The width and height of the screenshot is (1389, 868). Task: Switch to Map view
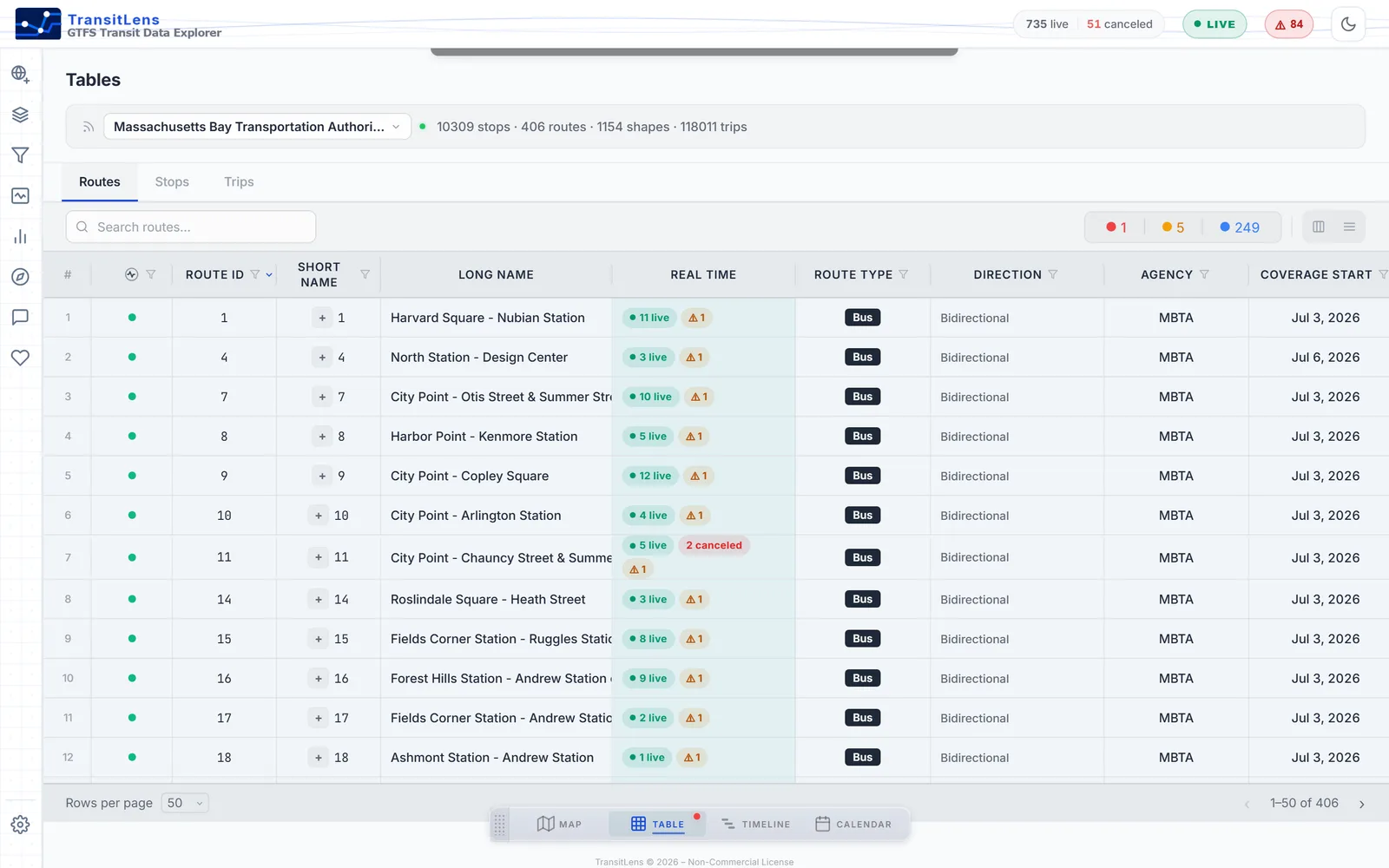[559, 824]
